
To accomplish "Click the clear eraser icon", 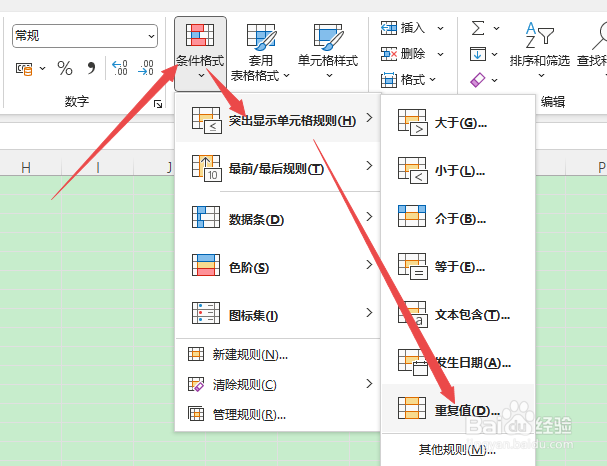I will (478, 80).
